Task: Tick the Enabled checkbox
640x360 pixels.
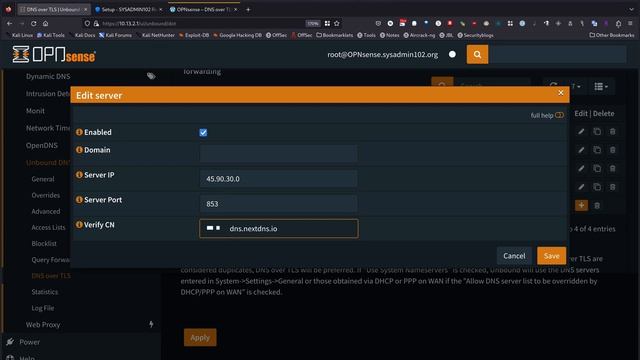Action: (x=203, y=133)
